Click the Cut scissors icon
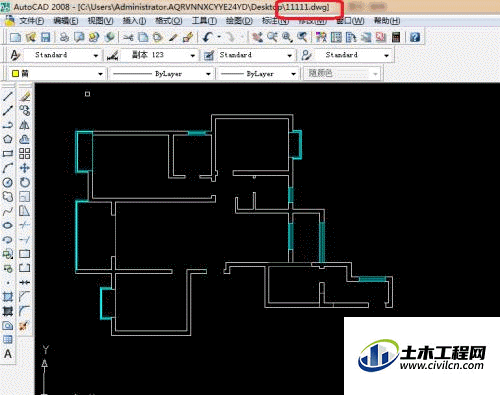The width and height of the screenshot is (500, 395). click(x=128, y=37)
